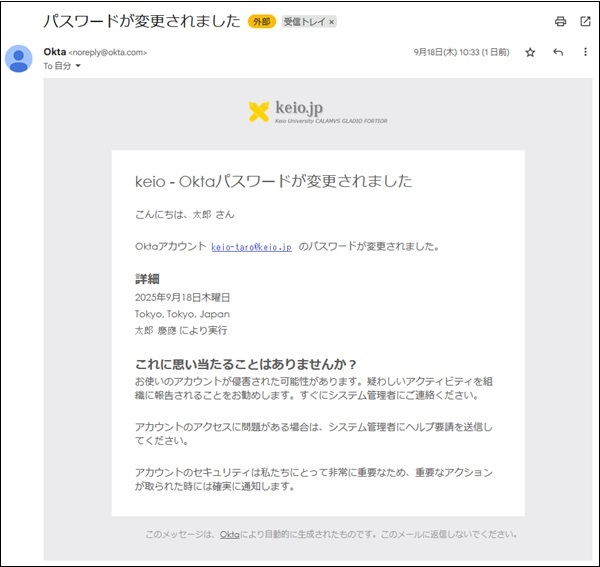This screenshot has height=567, width=600.
Task: Click the yellow X emblem beside keio.jp
Action: pyautogui.click(x=259, y=112)
